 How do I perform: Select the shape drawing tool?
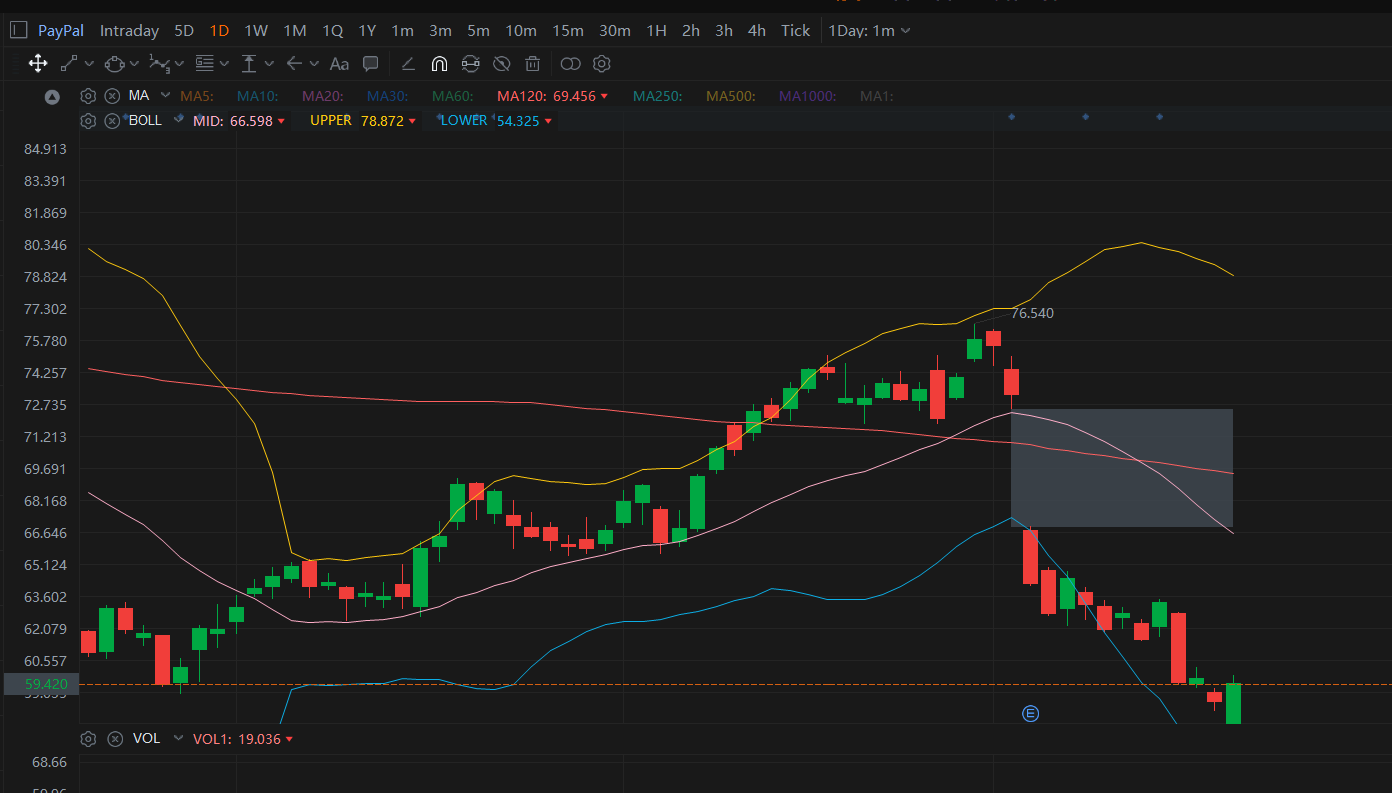[x=115, y=64]
